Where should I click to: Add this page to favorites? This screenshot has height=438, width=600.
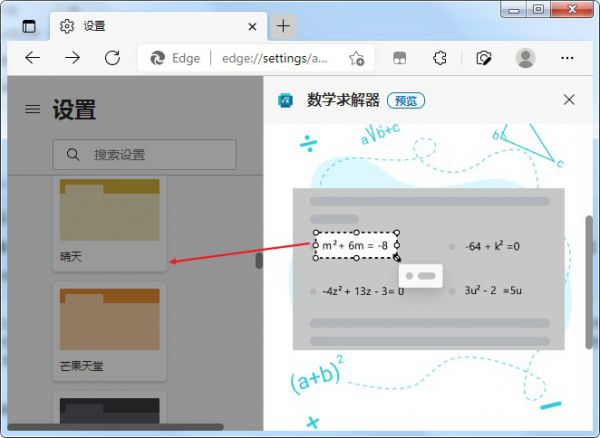pos(356,58)
